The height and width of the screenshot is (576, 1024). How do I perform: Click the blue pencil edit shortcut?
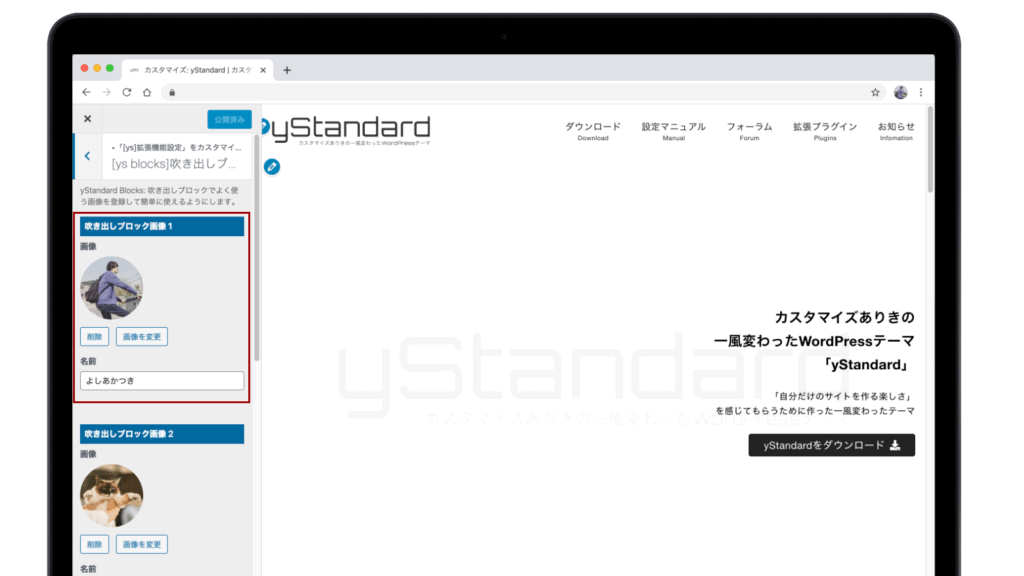click(272, 167)
